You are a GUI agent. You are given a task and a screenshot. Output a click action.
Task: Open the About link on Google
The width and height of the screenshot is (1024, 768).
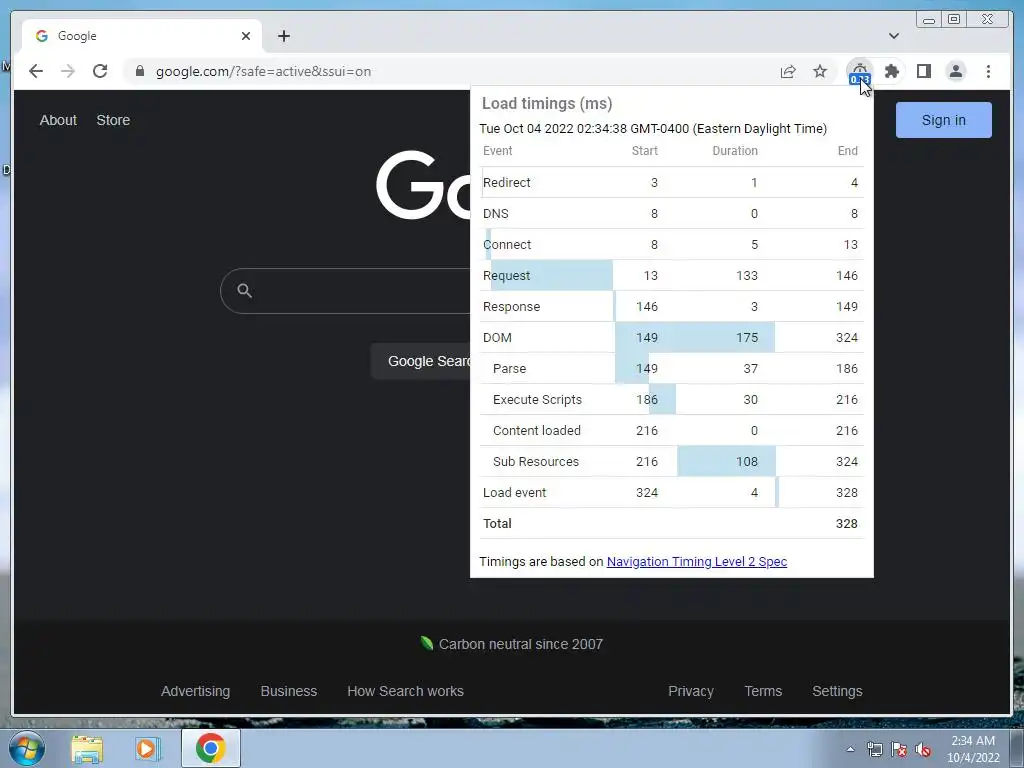(58, 120)
